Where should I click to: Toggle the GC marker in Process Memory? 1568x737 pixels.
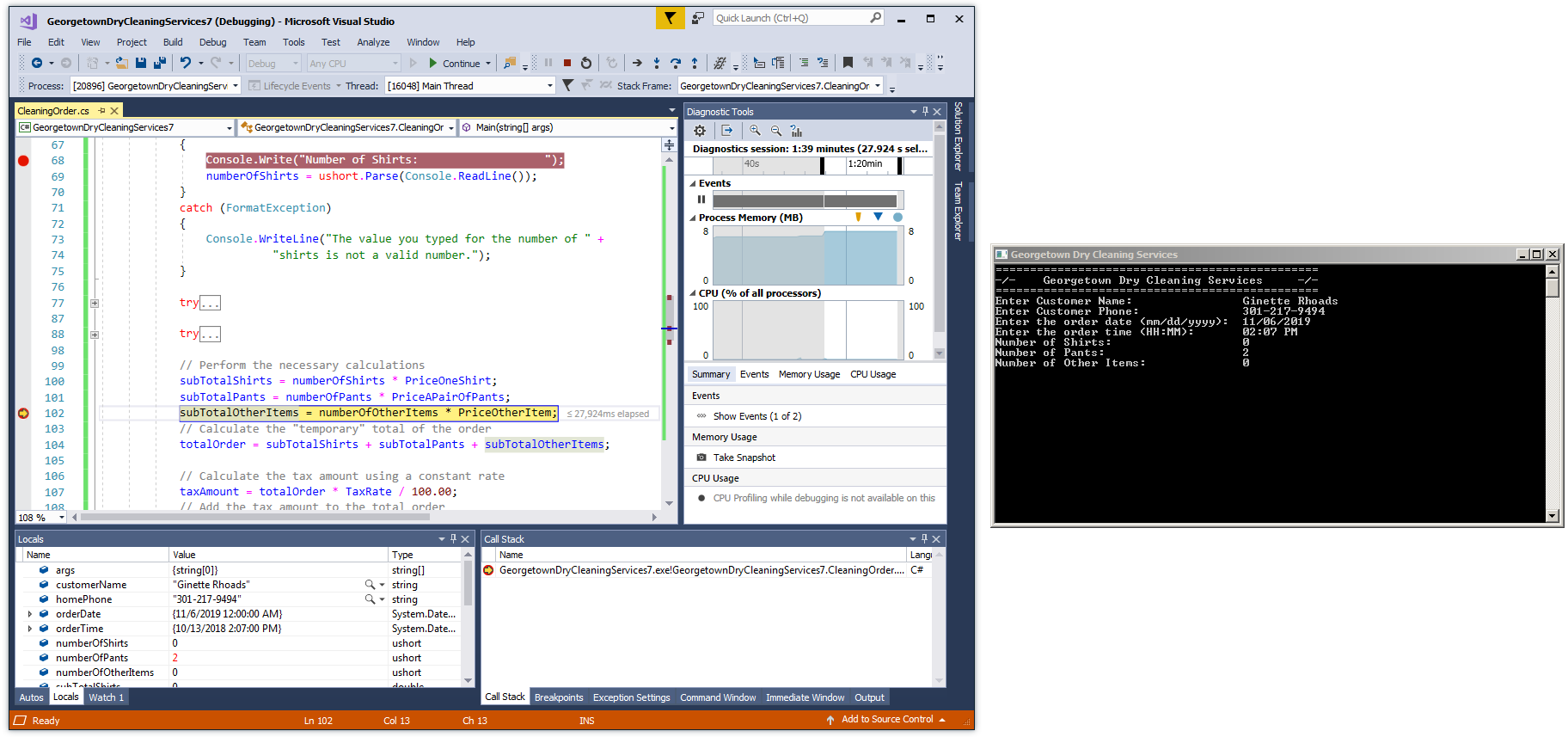pyautogui.click(x=858, y=218)
